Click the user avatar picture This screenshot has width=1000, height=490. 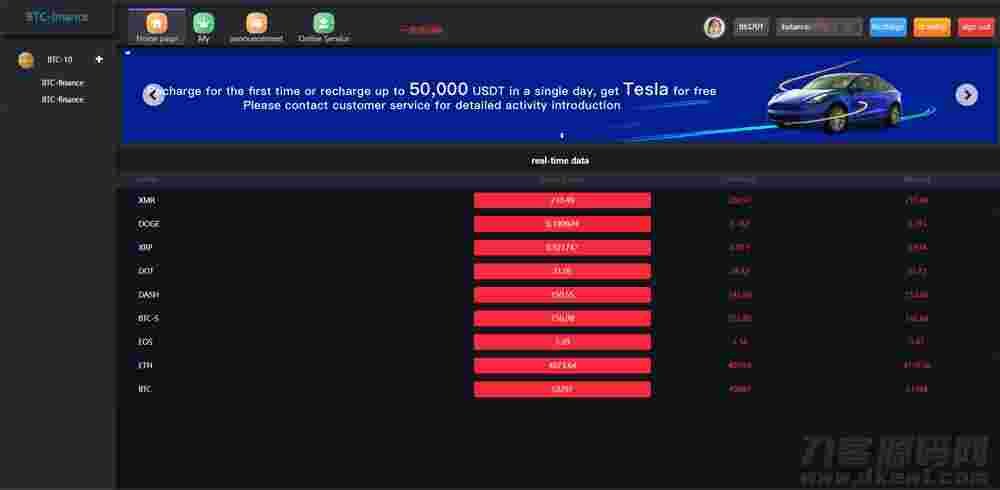pos(714,27)
